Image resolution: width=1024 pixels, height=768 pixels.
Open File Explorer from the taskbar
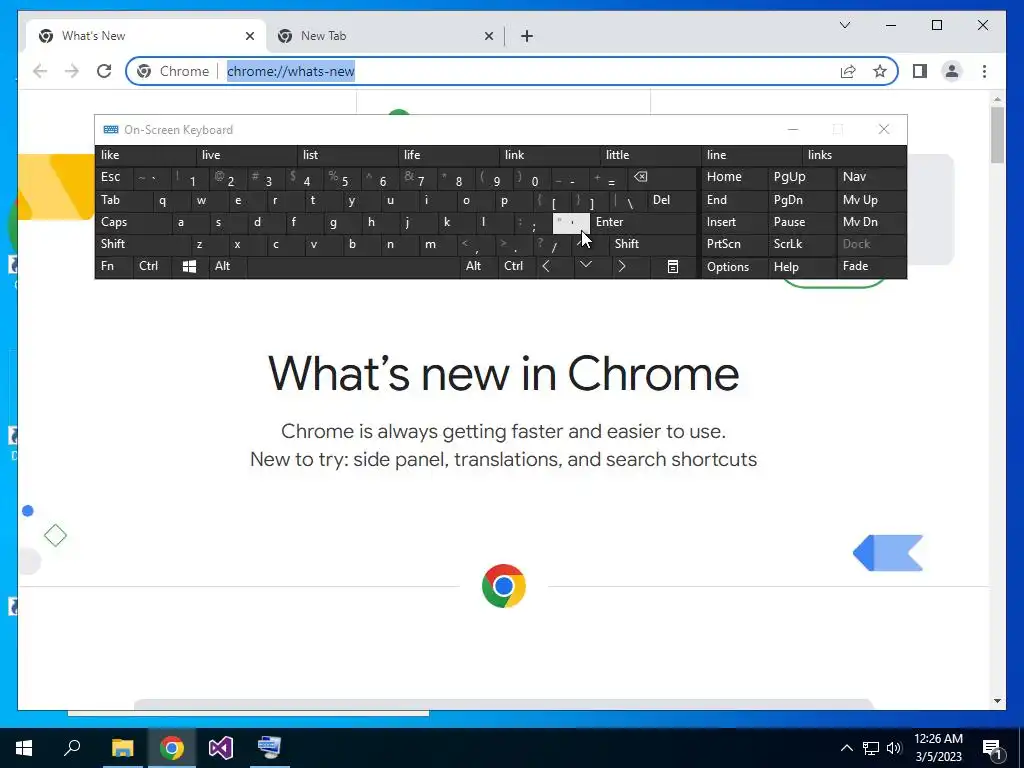point(122,748)
